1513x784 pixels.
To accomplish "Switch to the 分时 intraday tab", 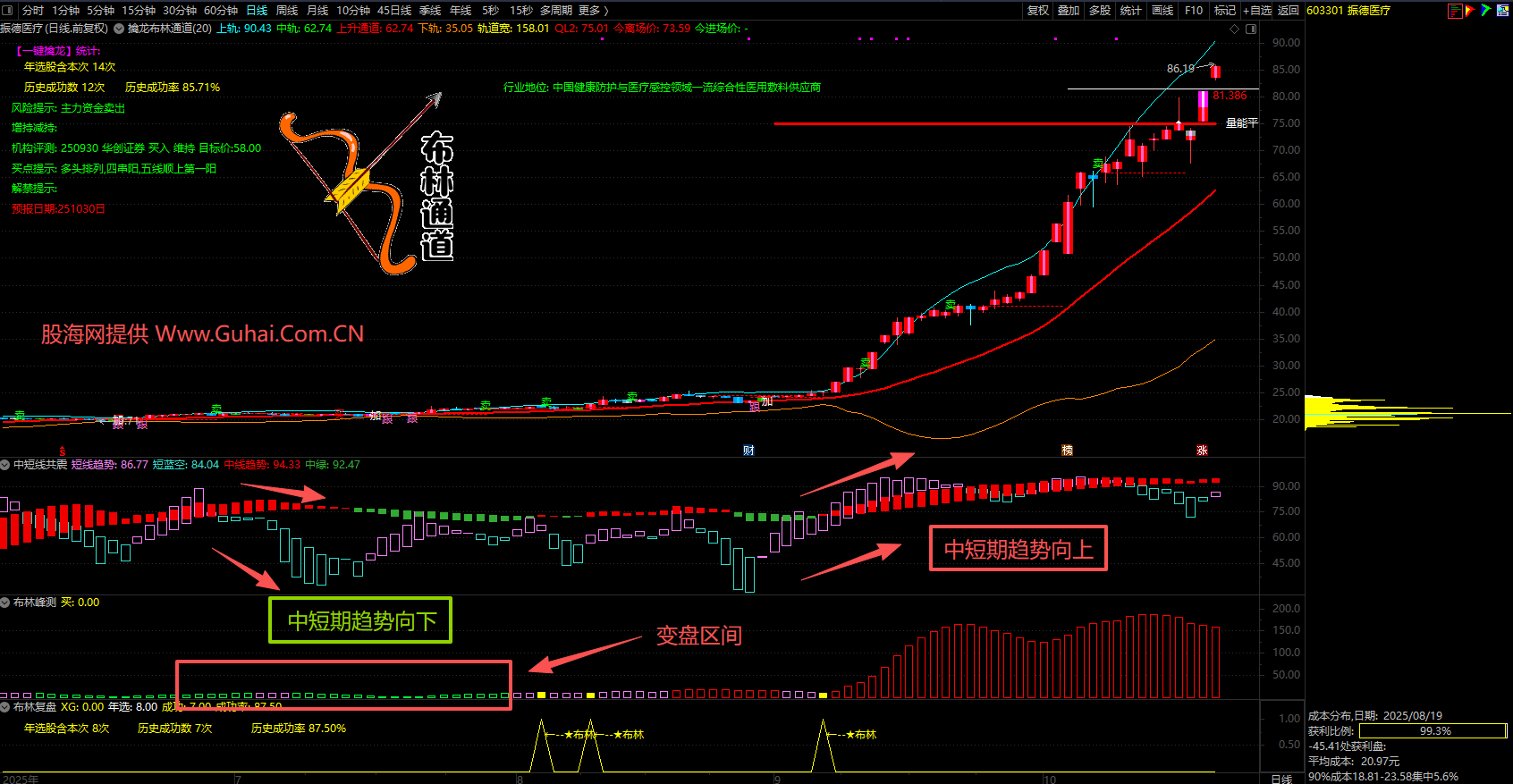I will tap(33, 11).
